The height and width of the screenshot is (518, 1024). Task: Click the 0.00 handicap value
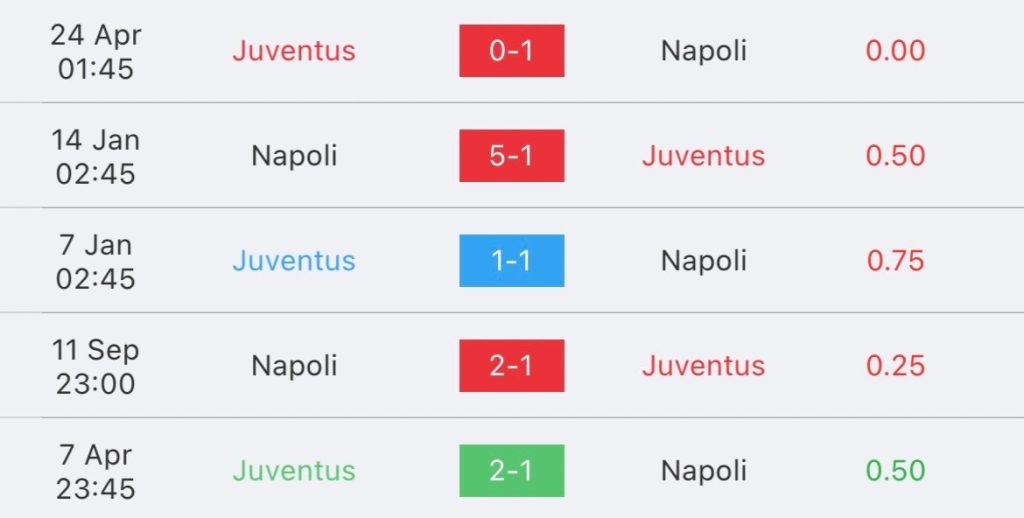tap(895, 51)
